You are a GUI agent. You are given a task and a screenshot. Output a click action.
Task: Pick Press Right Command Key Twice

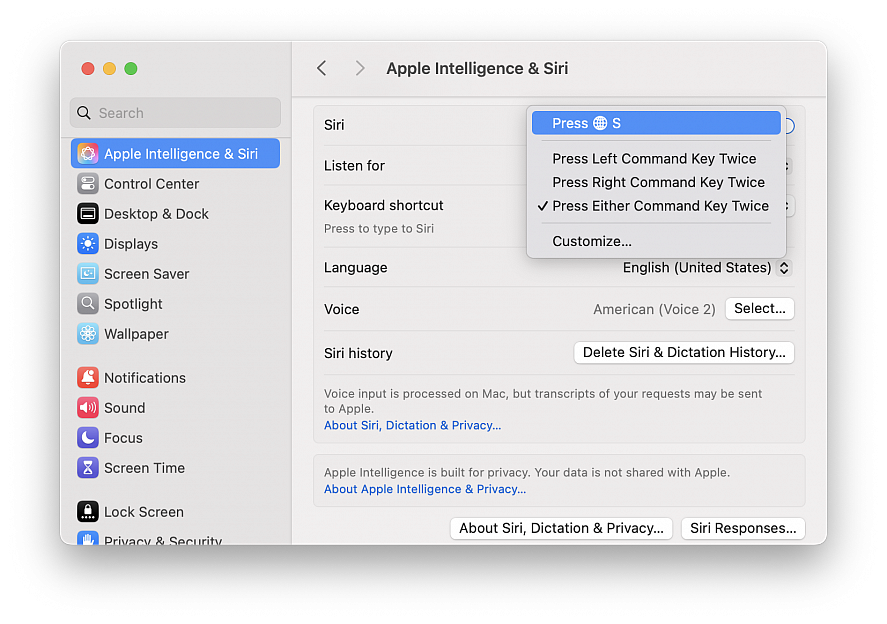658,183
